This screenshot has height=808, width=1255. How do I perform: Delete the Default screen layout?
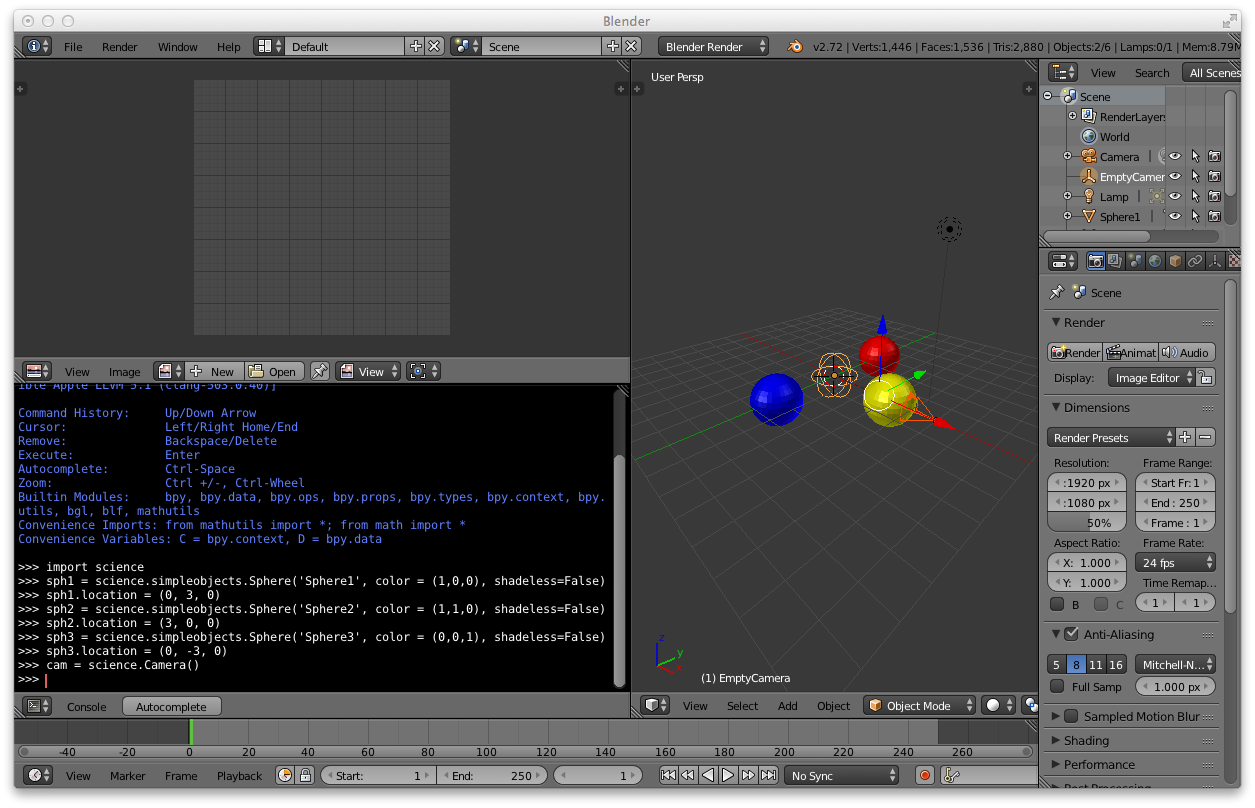click(x=434, y=46)
